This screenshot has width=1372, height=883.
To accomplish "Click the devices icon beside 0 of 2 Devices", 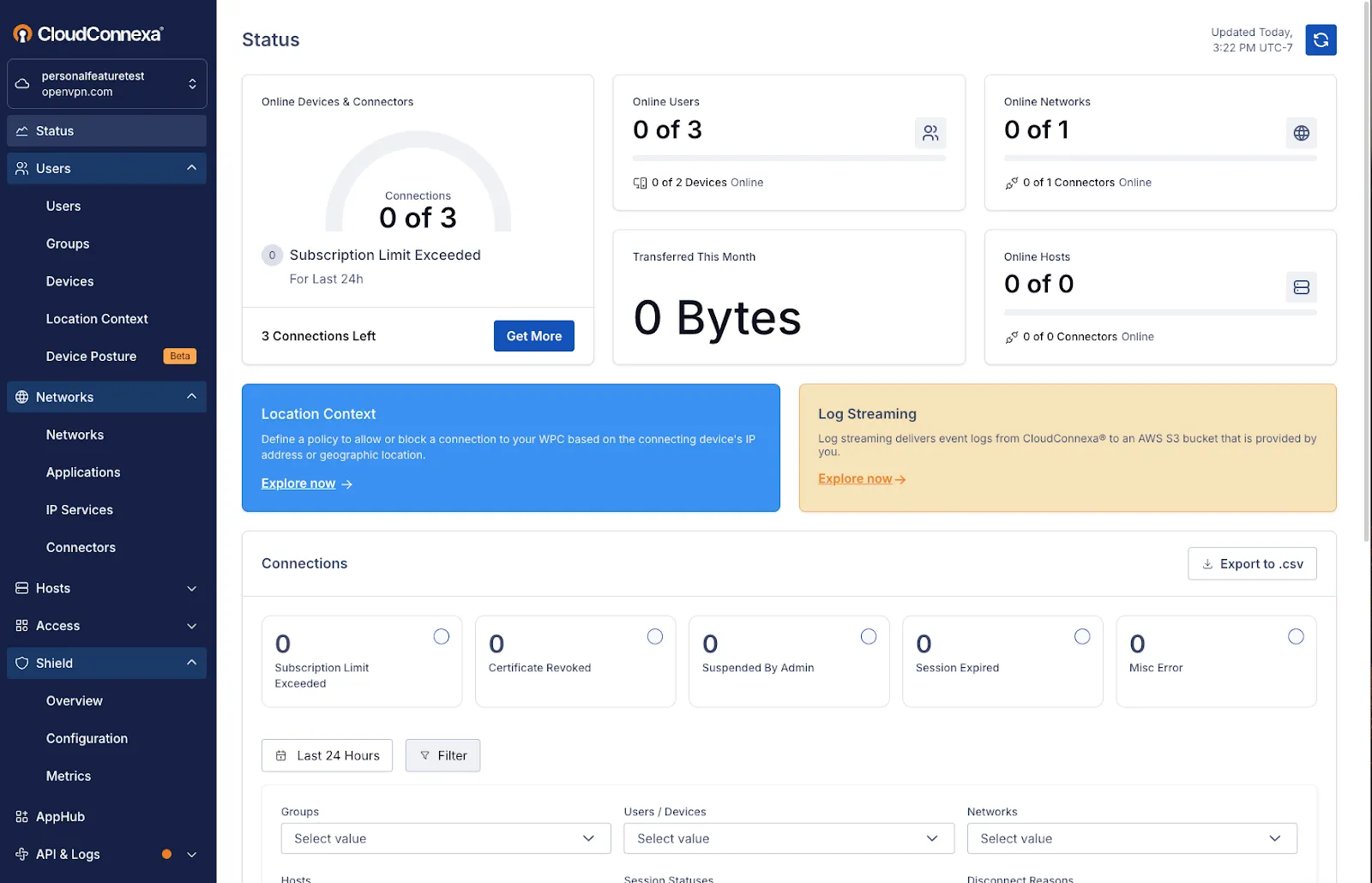I will point(640,183).
